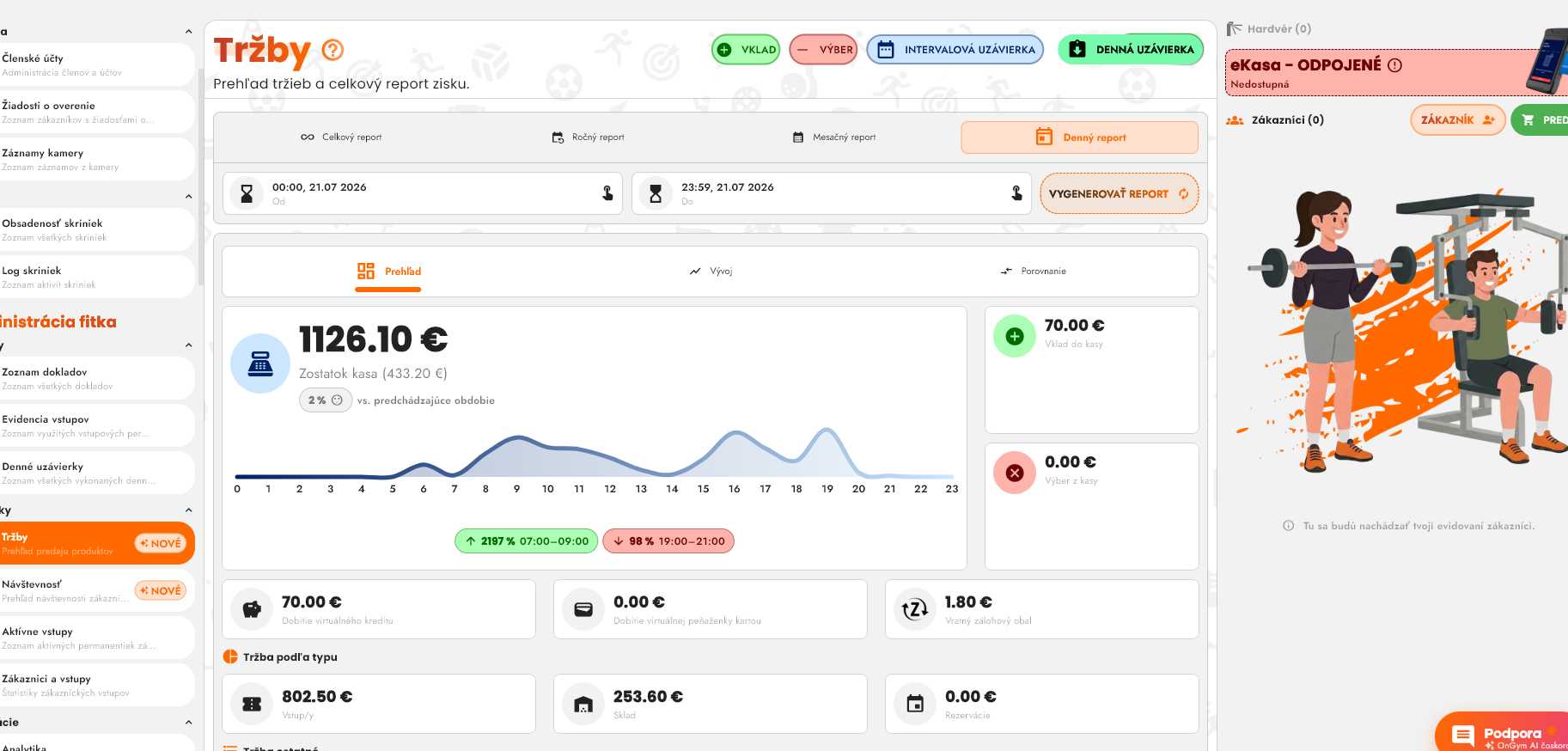Select the Porovnanie tab
Viewport: 1568px width, 751px height.
point(1034,272)
